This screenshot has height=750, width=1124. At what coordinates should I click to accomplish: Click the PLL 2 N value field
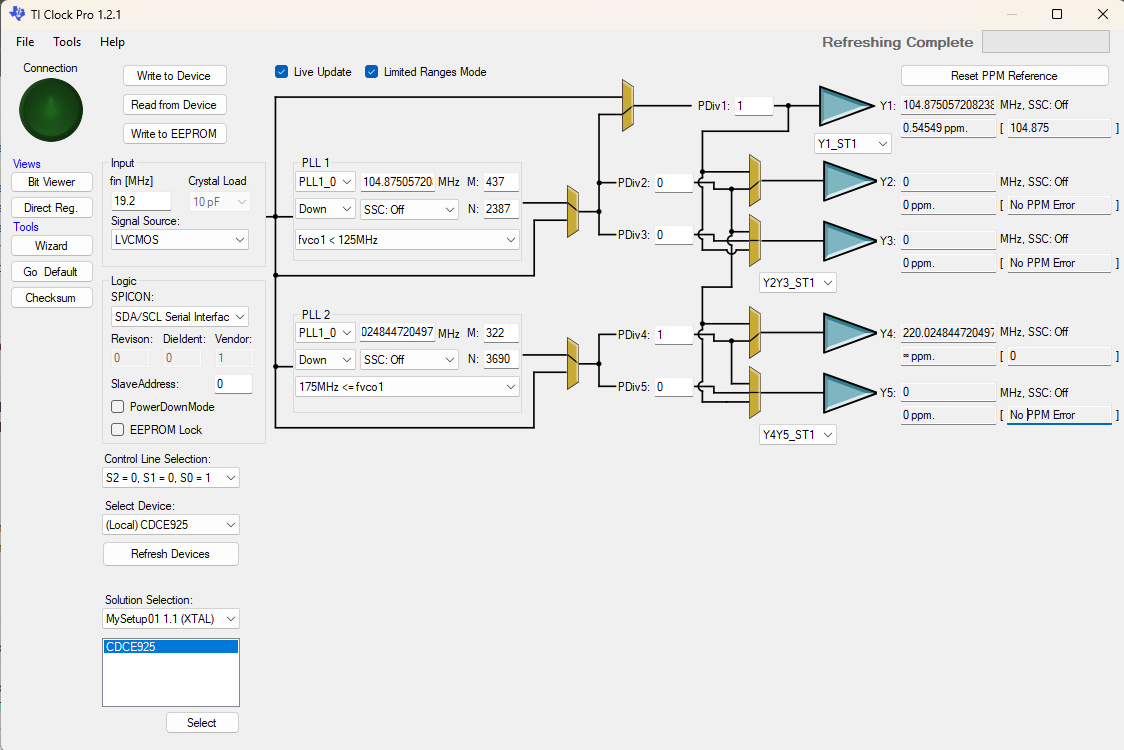[501, 359]
